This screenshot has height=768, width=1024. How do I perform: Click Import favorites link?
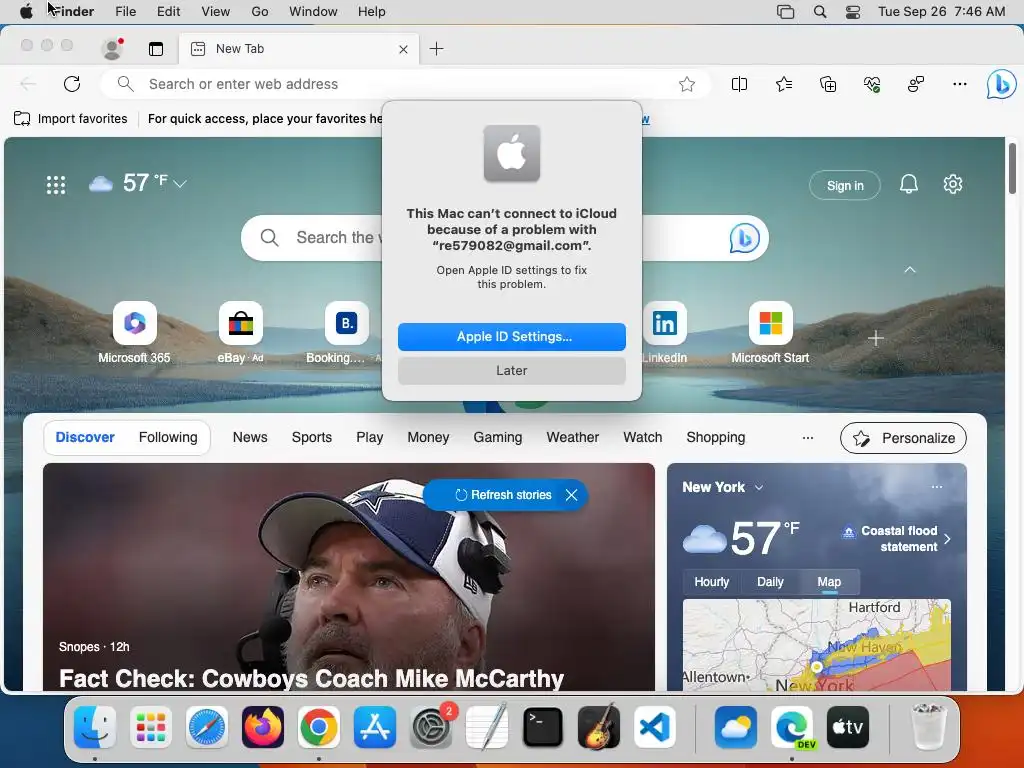71,119
